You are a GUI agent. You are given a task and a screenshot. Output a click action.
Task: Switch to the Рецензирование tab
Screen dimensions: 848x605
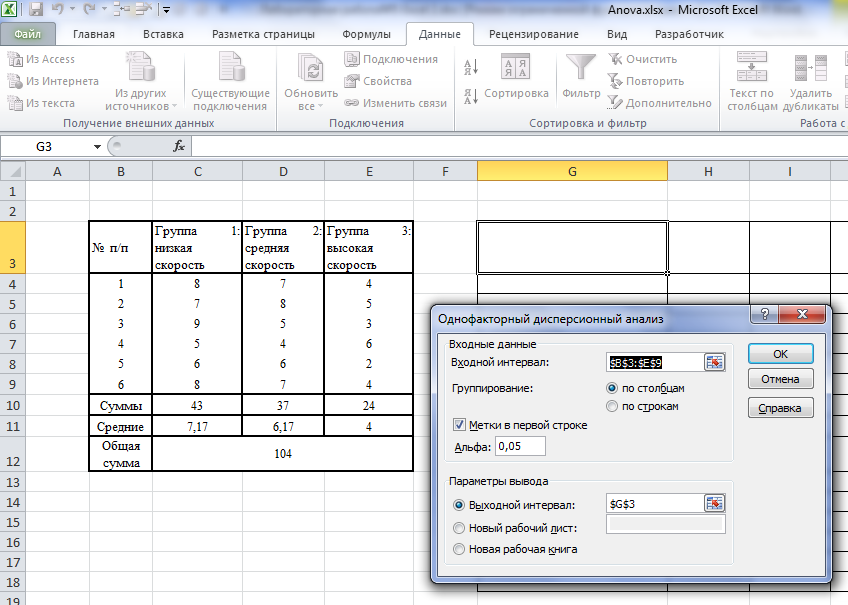(x=534, y=34)
